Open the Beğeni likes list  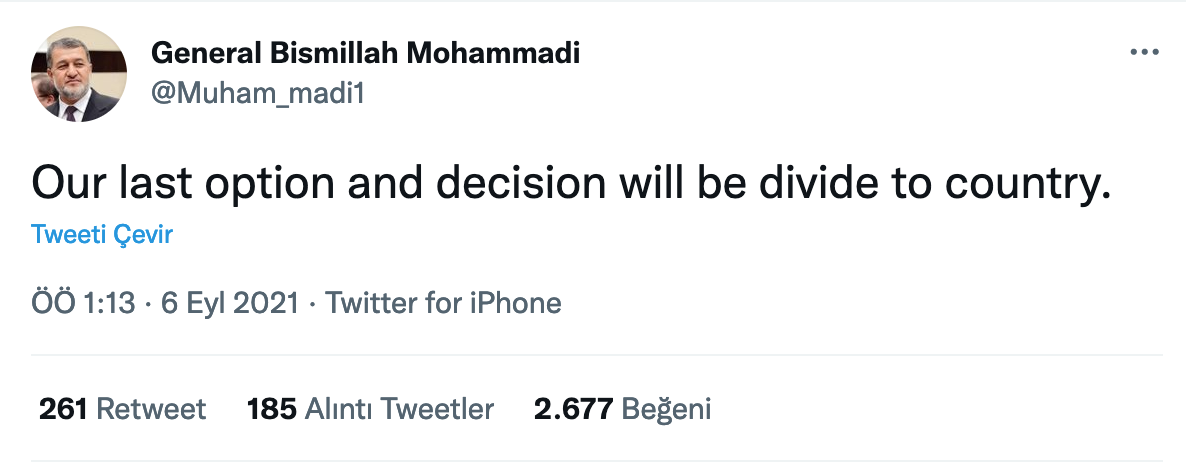tap(666, 409)
